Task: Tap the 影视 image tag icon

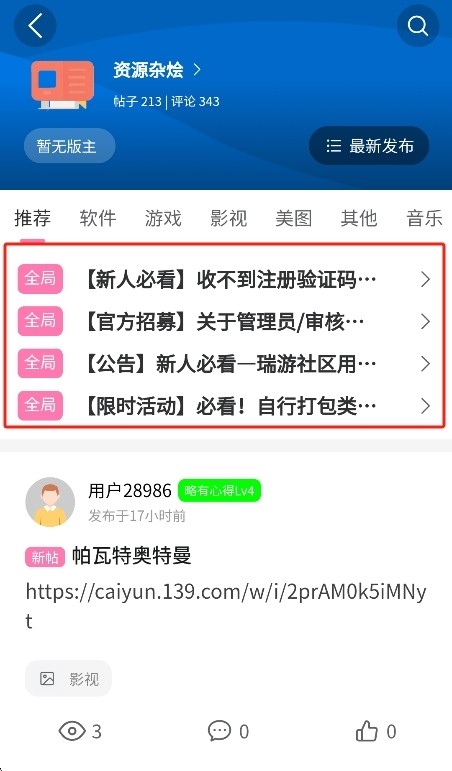Action: pyautogui.click(x=47, y=679)
